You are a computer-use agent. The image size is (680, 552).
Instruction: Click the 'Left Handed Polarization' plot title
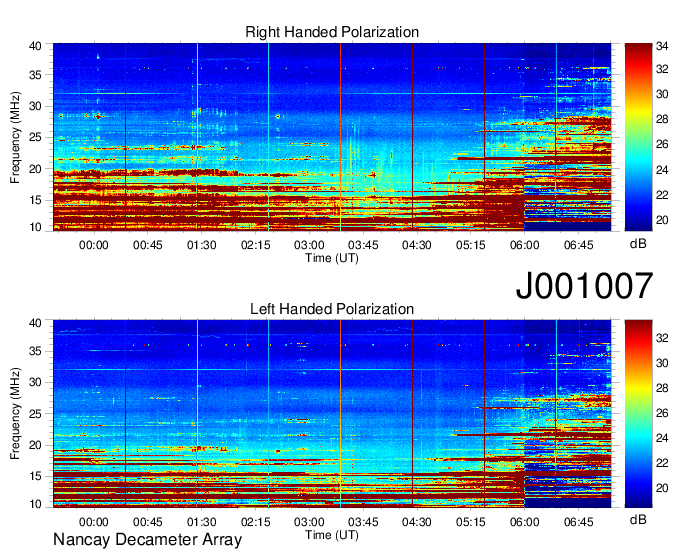pyautogui.click(x=332, y=309)
